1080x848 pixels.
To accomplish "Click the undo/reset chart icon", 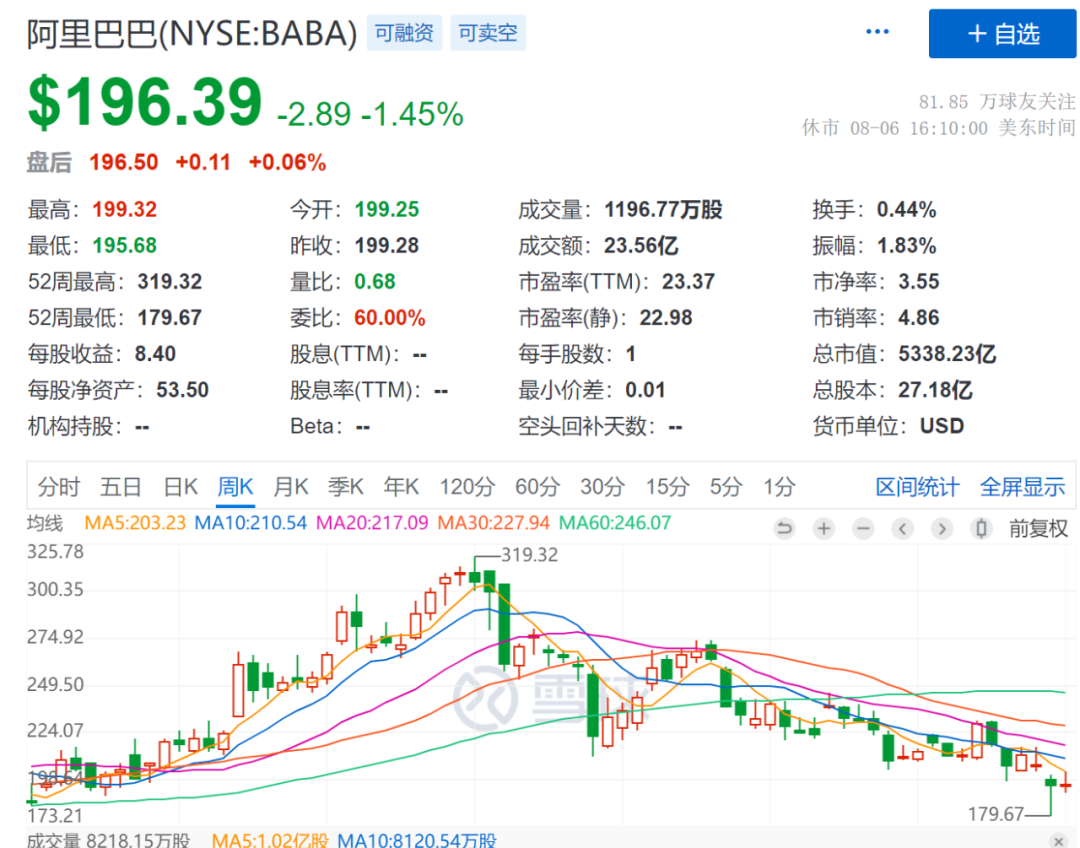I will pos(785,528).
